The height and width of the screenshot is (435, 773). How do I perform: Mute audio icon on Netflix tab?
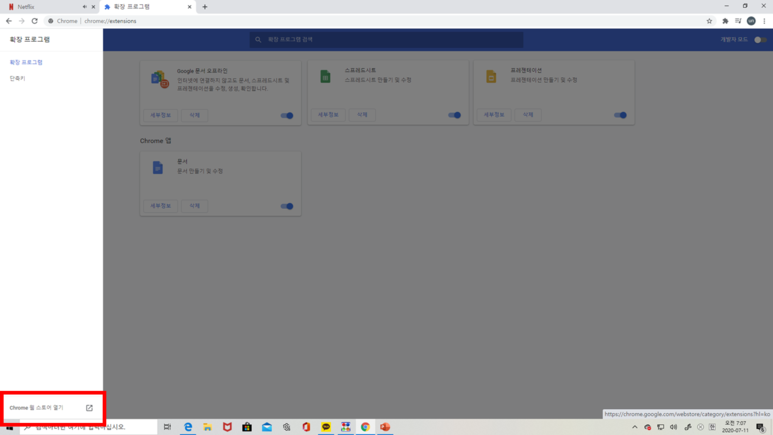point(85,7)
